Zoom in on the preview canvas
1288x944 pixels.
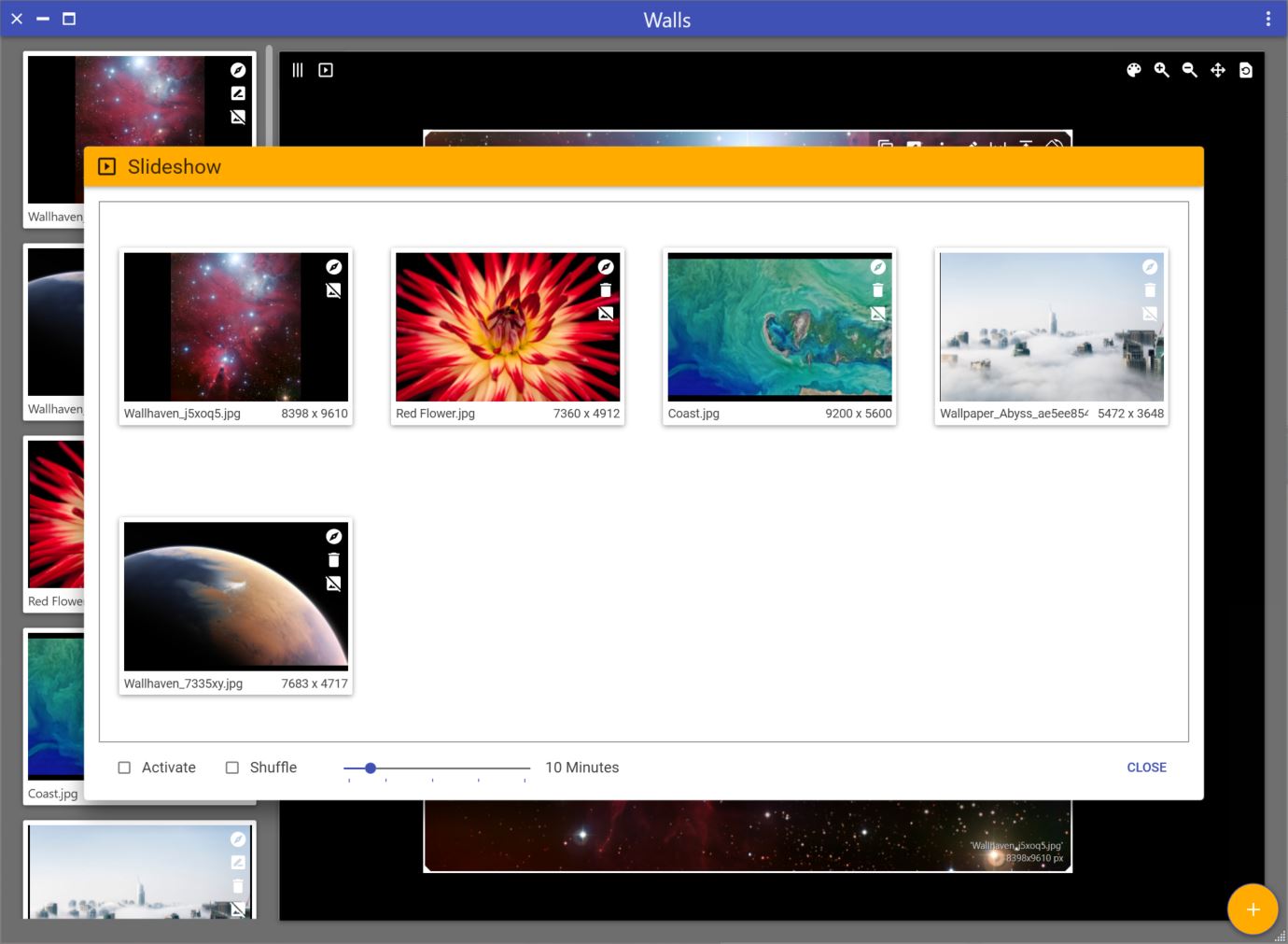[x=1162, y=70]
